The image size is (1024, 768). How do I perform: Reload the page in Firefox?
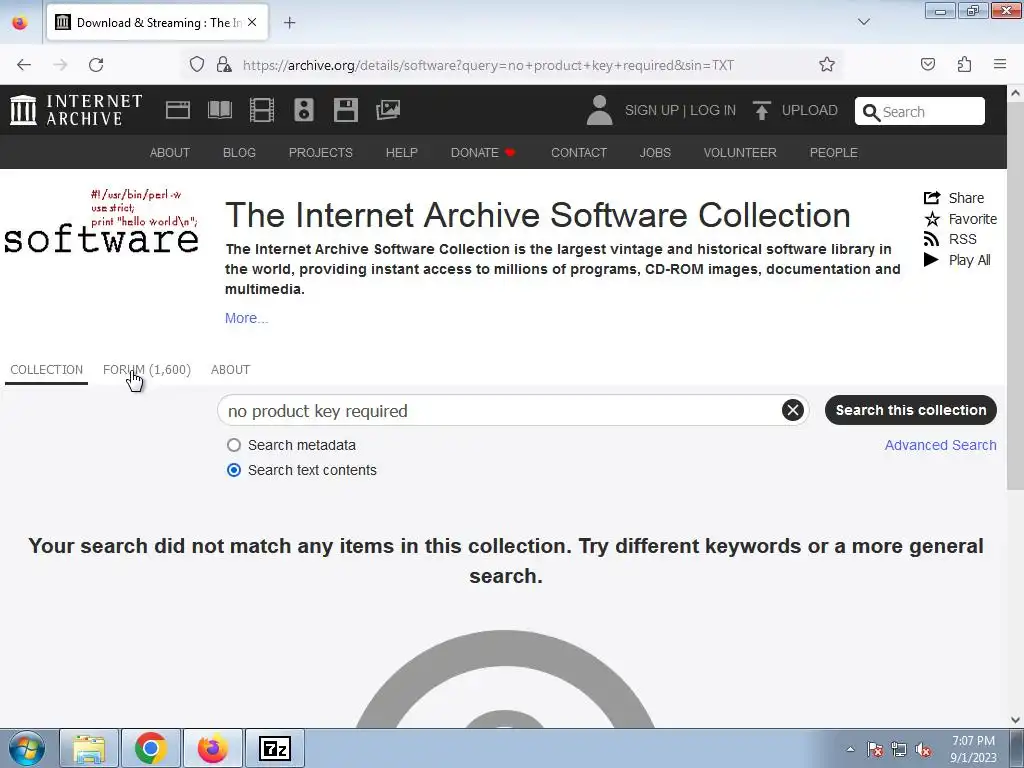[x=96, y=65]
